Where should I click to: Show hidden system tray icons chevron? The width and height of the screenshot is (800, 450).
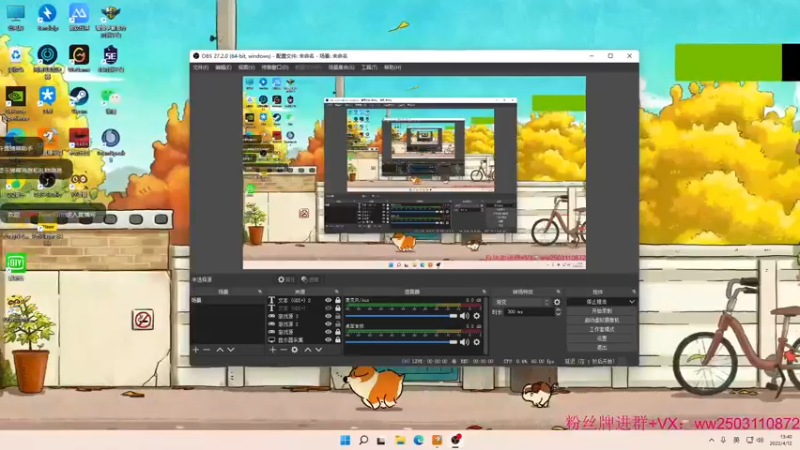tap(711, 440)
